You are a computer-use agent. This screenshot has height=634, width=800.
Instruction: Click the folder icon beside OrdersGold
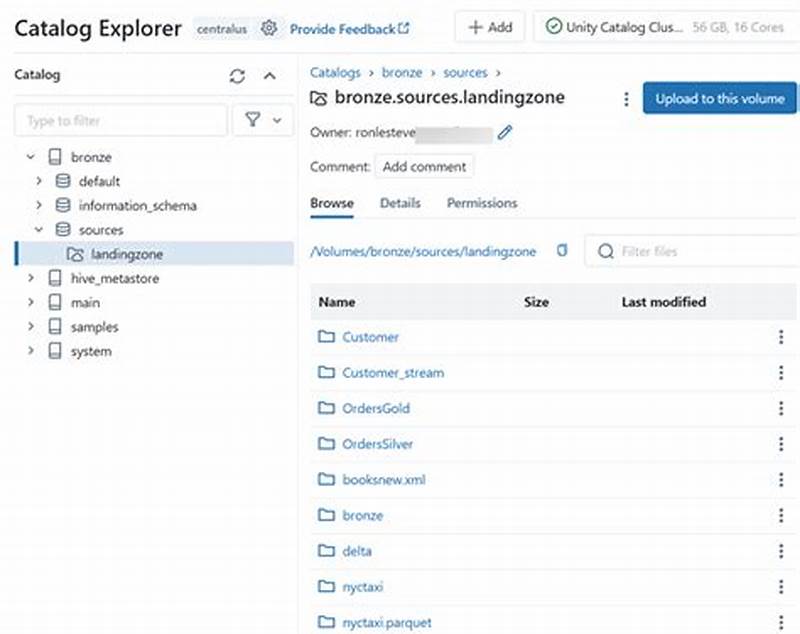(327, 408)
